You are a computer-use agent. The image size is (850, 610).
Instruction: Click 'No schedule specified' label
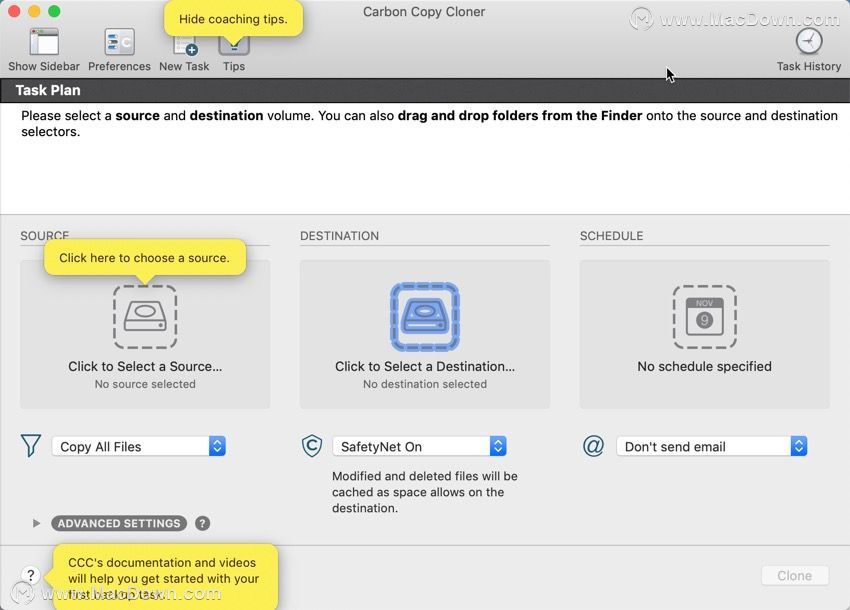click(704, 367)
